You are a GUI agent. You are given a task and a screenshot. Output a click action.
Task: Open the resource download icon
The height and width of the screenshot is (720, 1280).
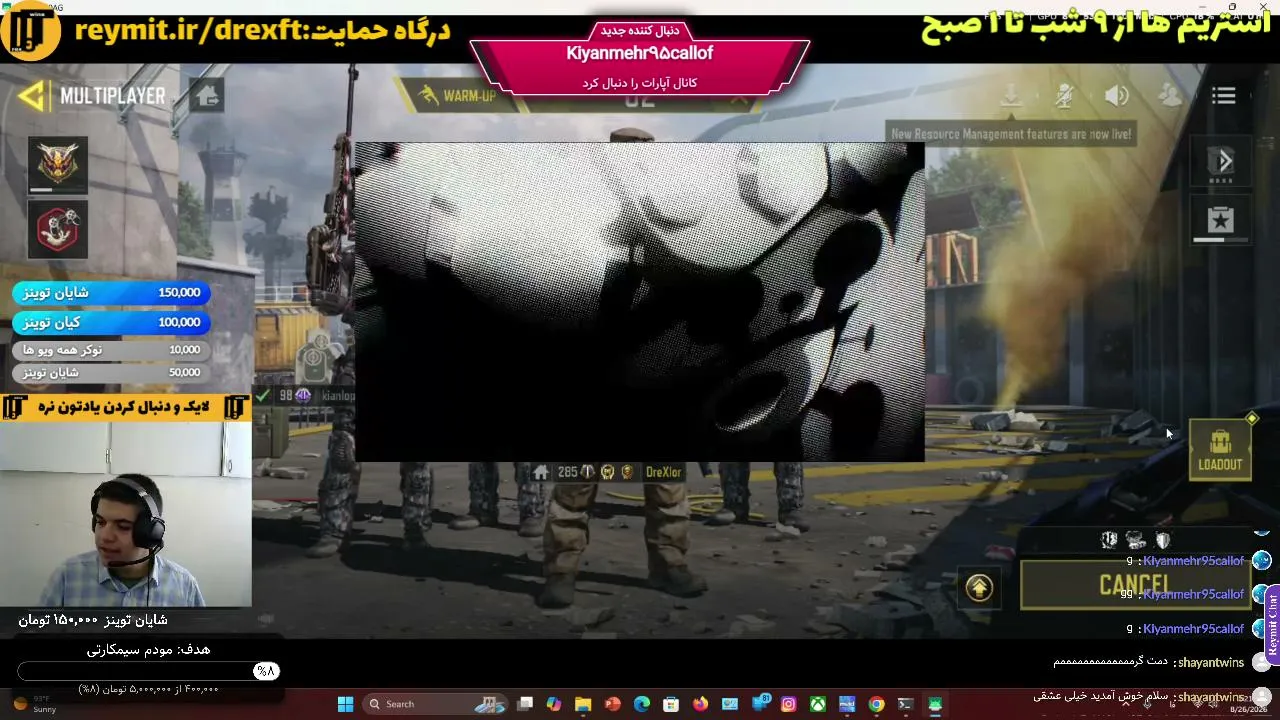tap(1011, 96)
